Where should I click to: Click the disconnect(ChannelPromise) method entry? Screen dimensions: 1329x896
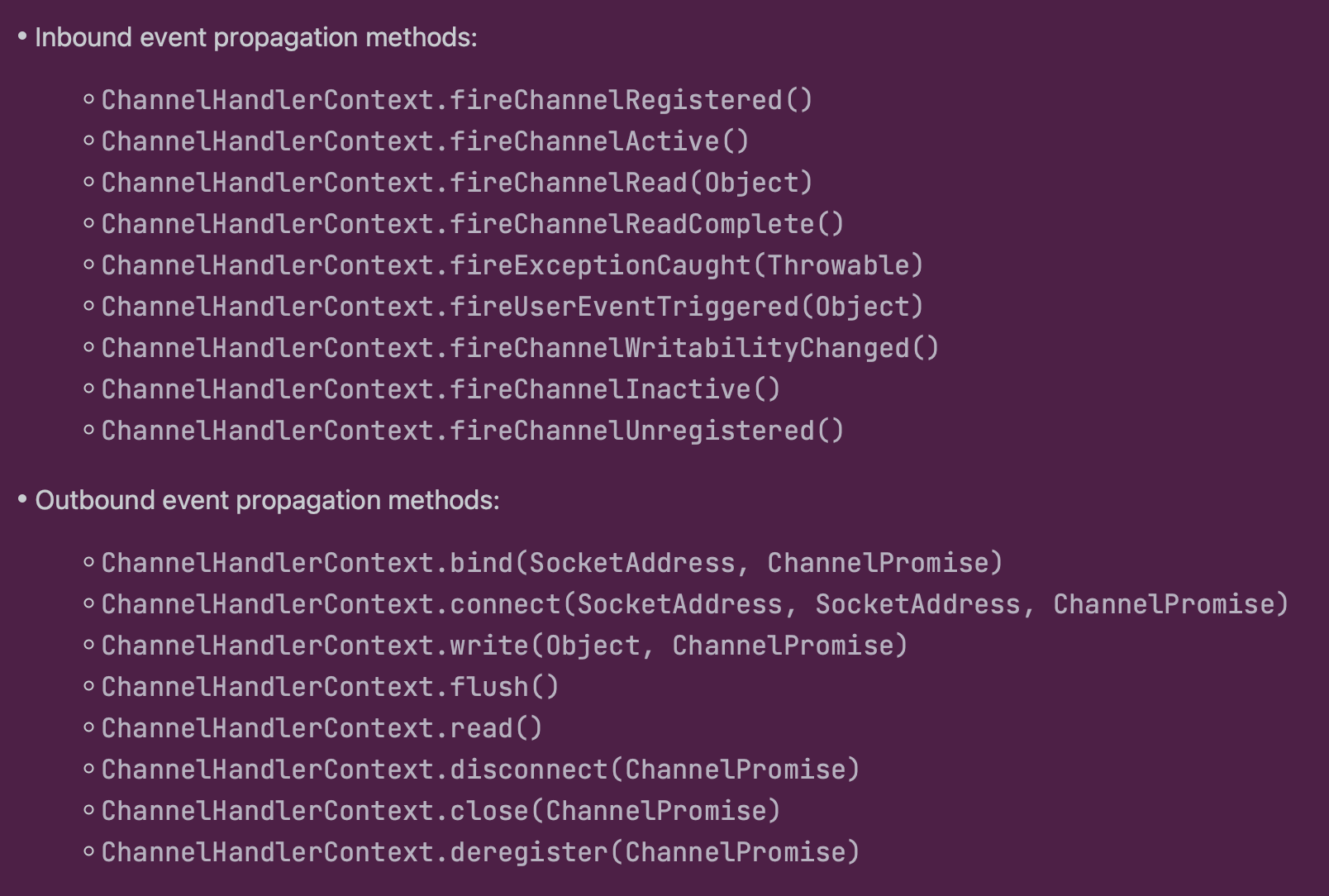pos(480,770)
